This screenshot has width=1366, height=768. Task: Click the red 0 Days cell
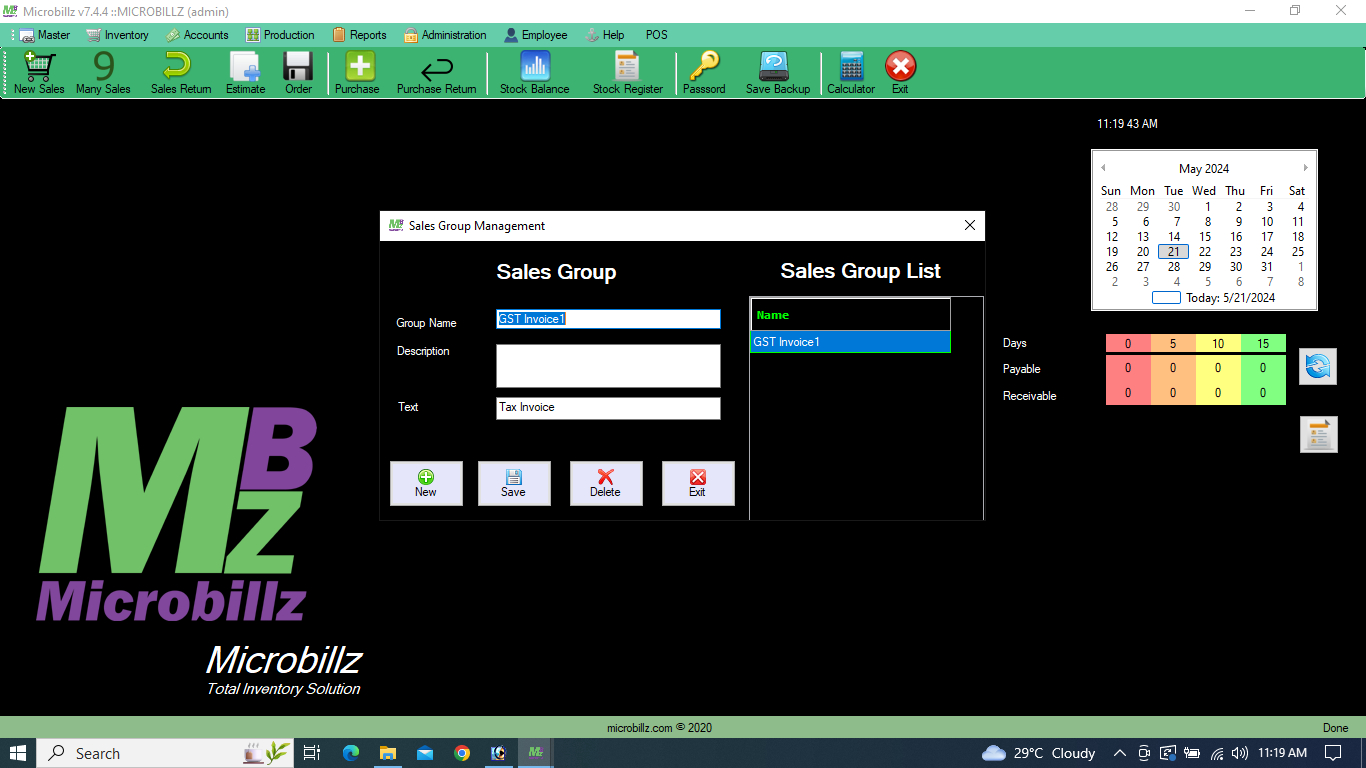(1128, 343)
